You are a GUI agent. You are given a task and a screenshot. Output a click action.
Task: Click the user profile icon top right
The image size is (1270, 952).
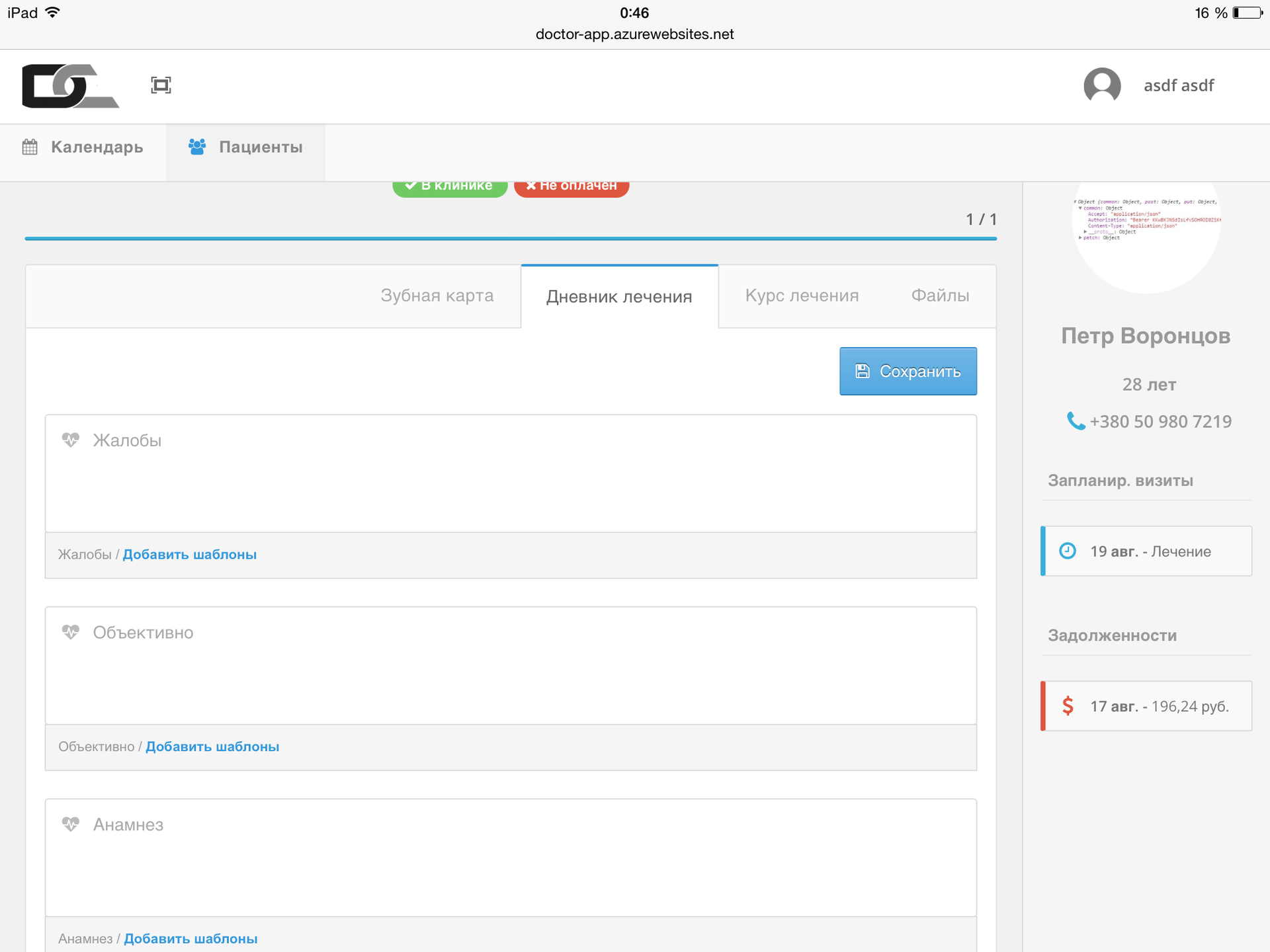click(1102, 85)
